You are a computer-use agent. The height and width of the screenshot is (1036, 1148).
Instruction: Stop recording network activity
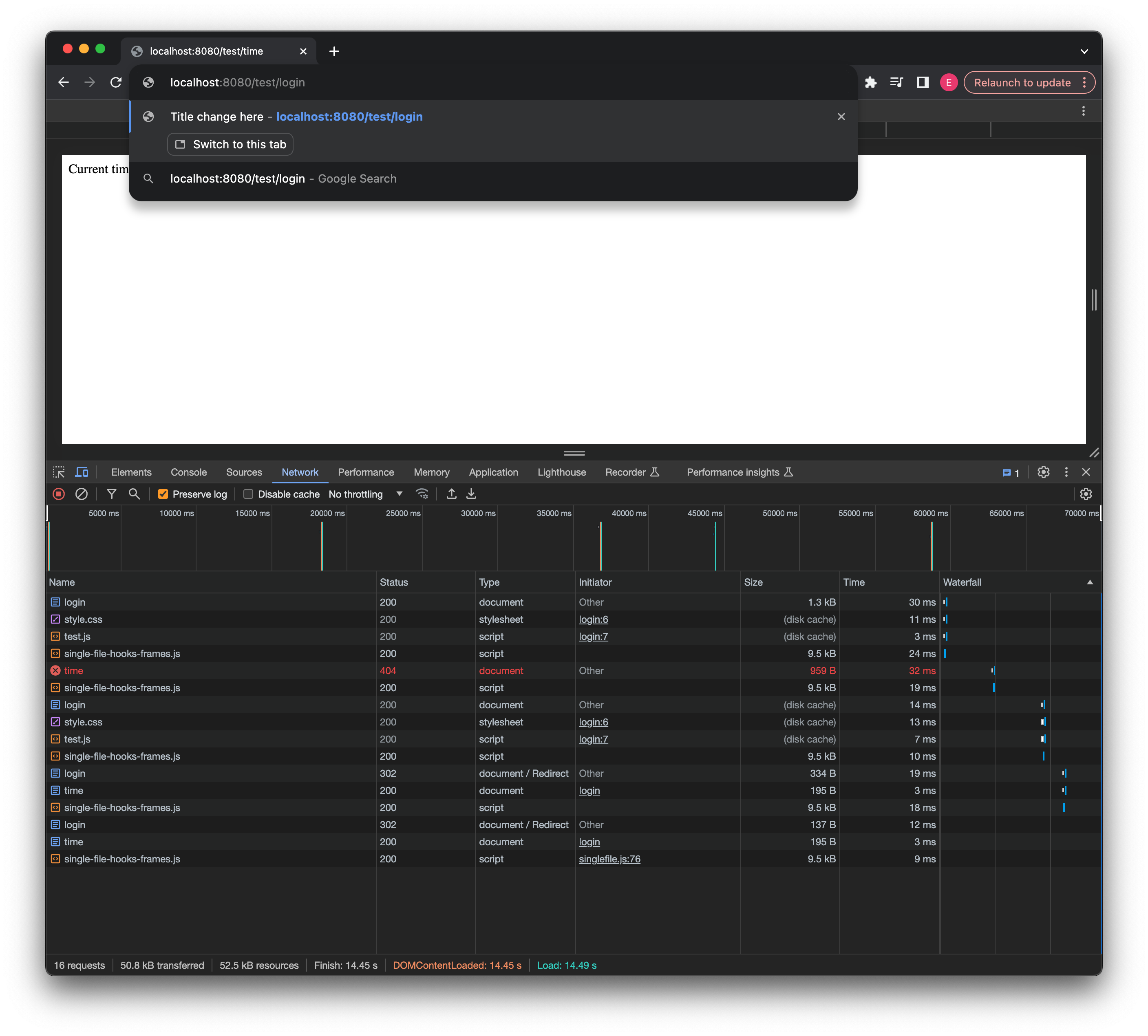59,494
